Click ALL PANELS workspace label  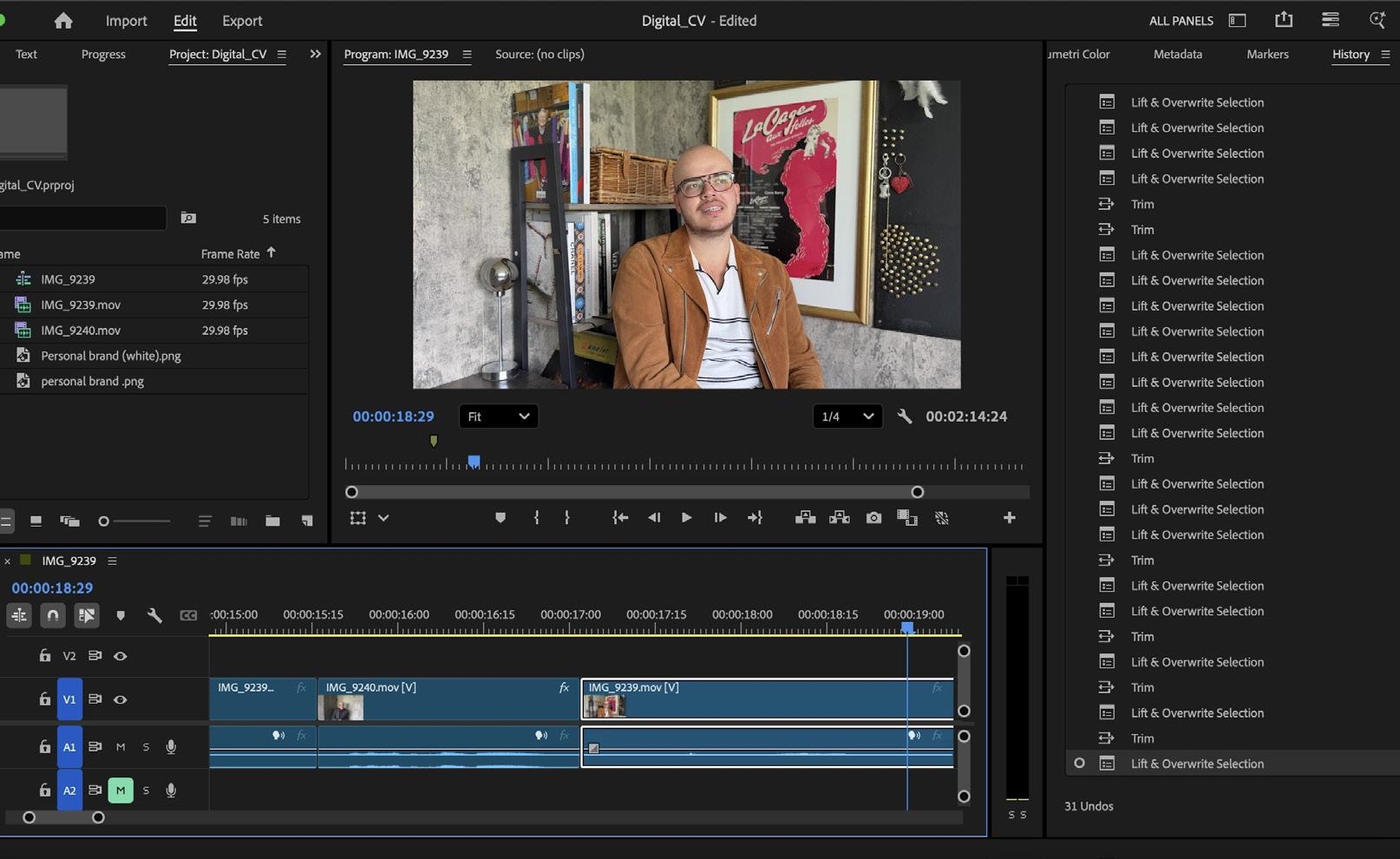pyautogui.click(x=1181, y=21)
